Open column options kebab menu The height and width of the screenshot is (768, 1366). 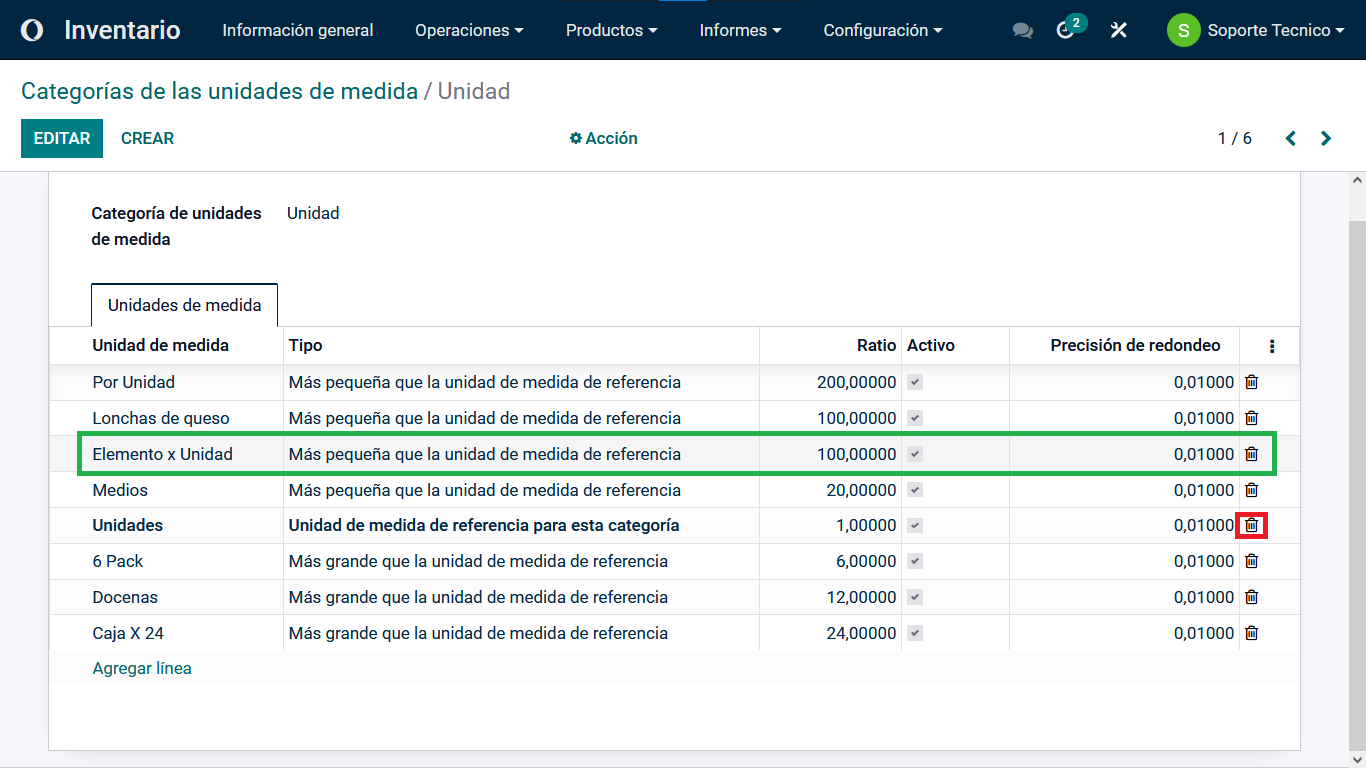point(1271,346)
